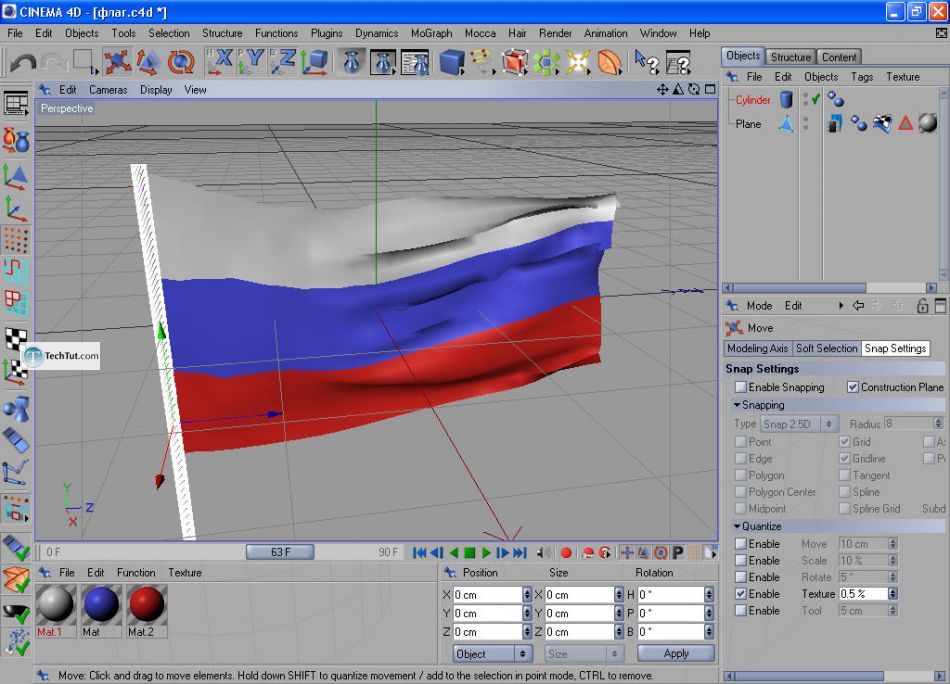Screen dimensions: 950x684
Task: Toggle Y axis lock icon
Action: pyautogui.click(x=251, y=62)
